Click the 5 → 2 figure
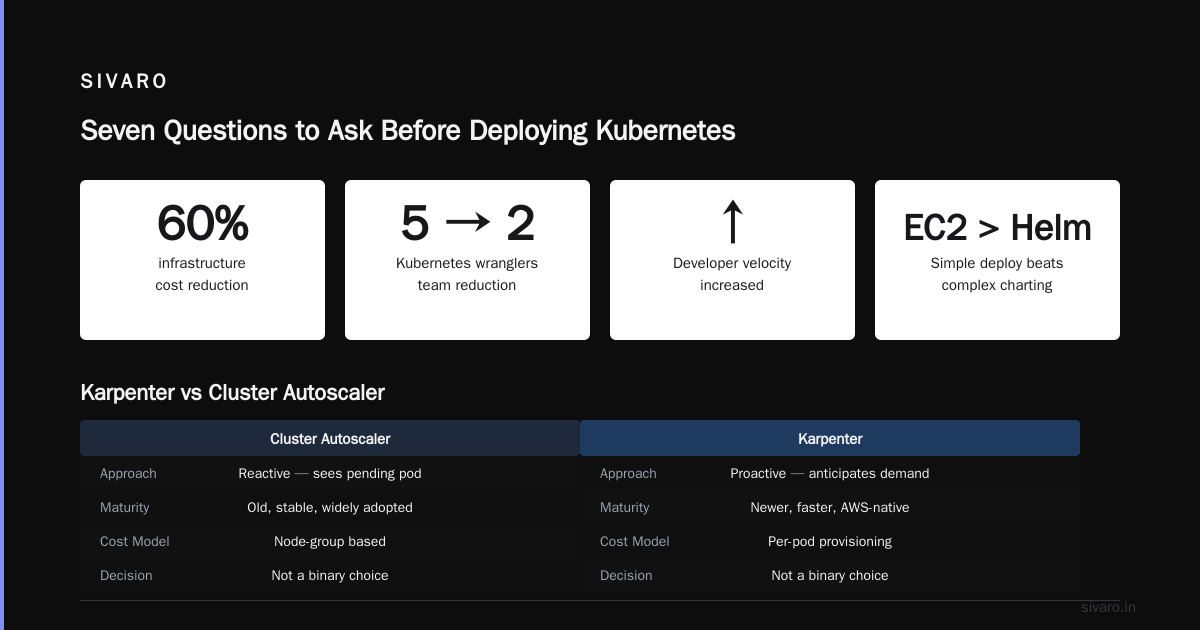The height and width of the screenshot is (630, 1200). [467, 223]
